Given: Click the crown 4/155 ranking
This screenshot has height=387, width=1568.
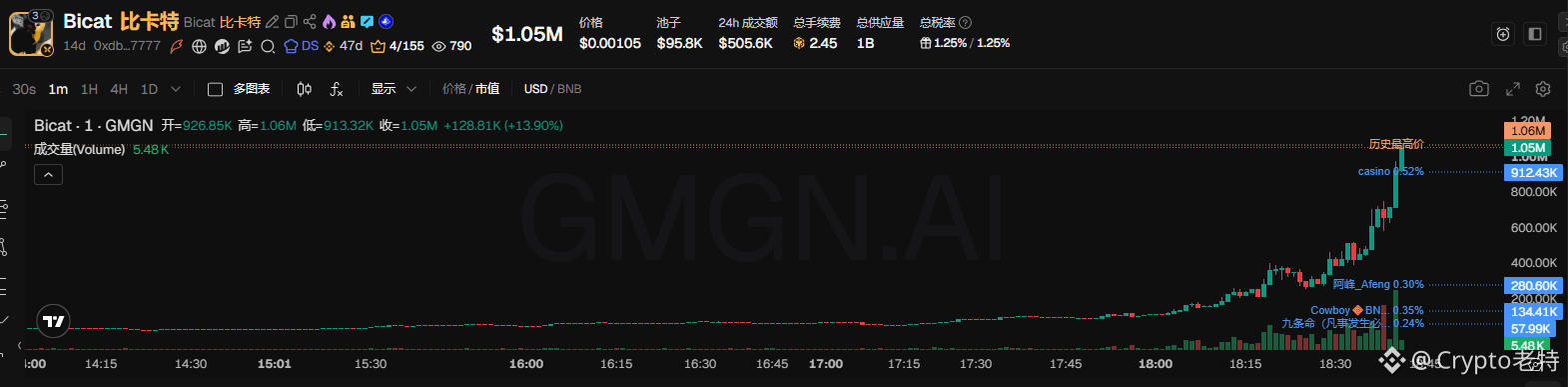Looking at the screenshot, I should pos(397,46).
